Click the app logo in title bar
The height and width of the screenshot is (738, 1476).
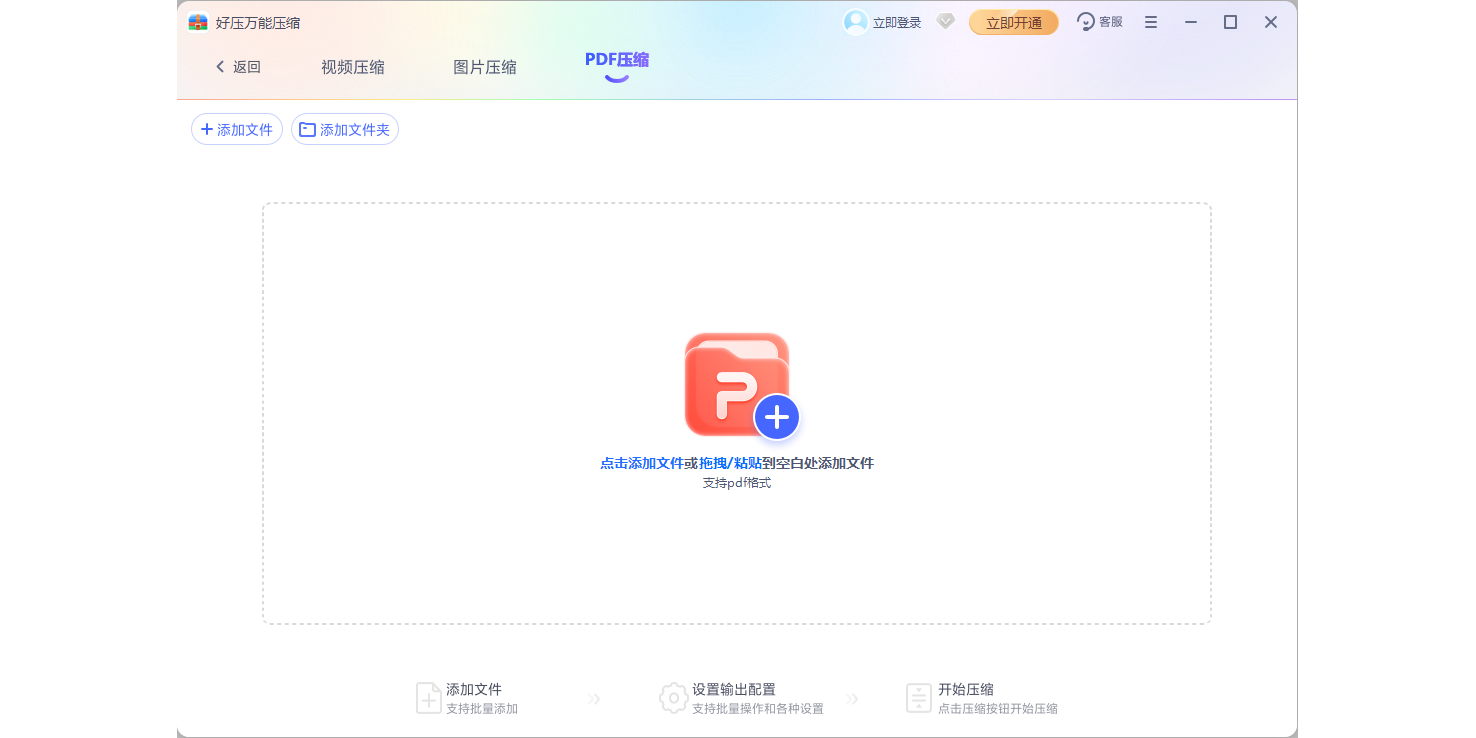click(x=198, y=22)
